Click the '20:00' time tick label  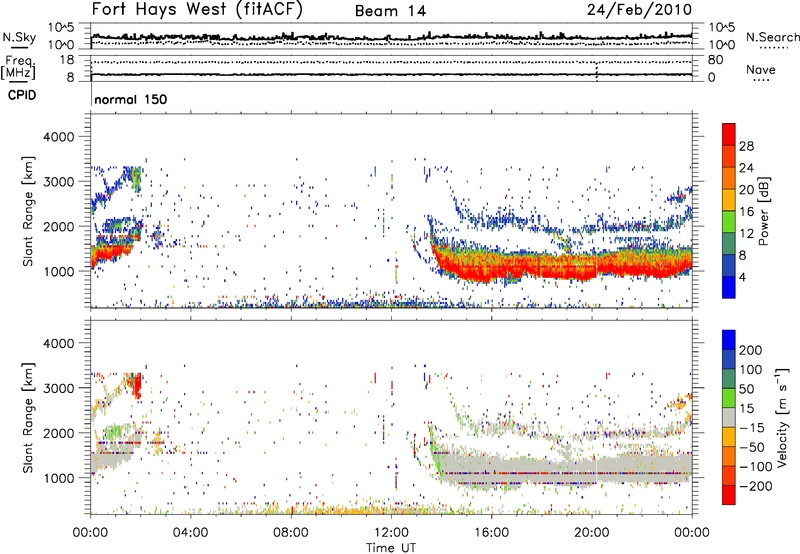pos(591,533)
